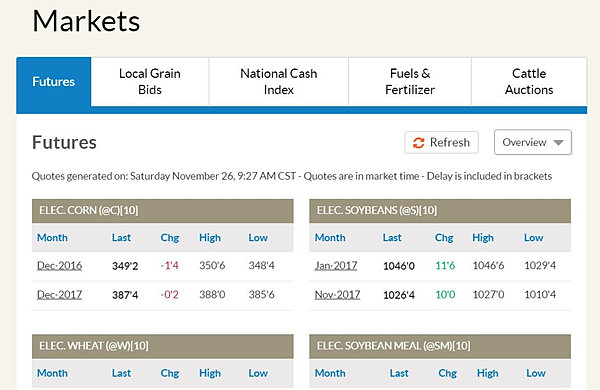Open soybeans Jan-2017 contract link
This screenshot has height=390, width=600.
(336, 266)
